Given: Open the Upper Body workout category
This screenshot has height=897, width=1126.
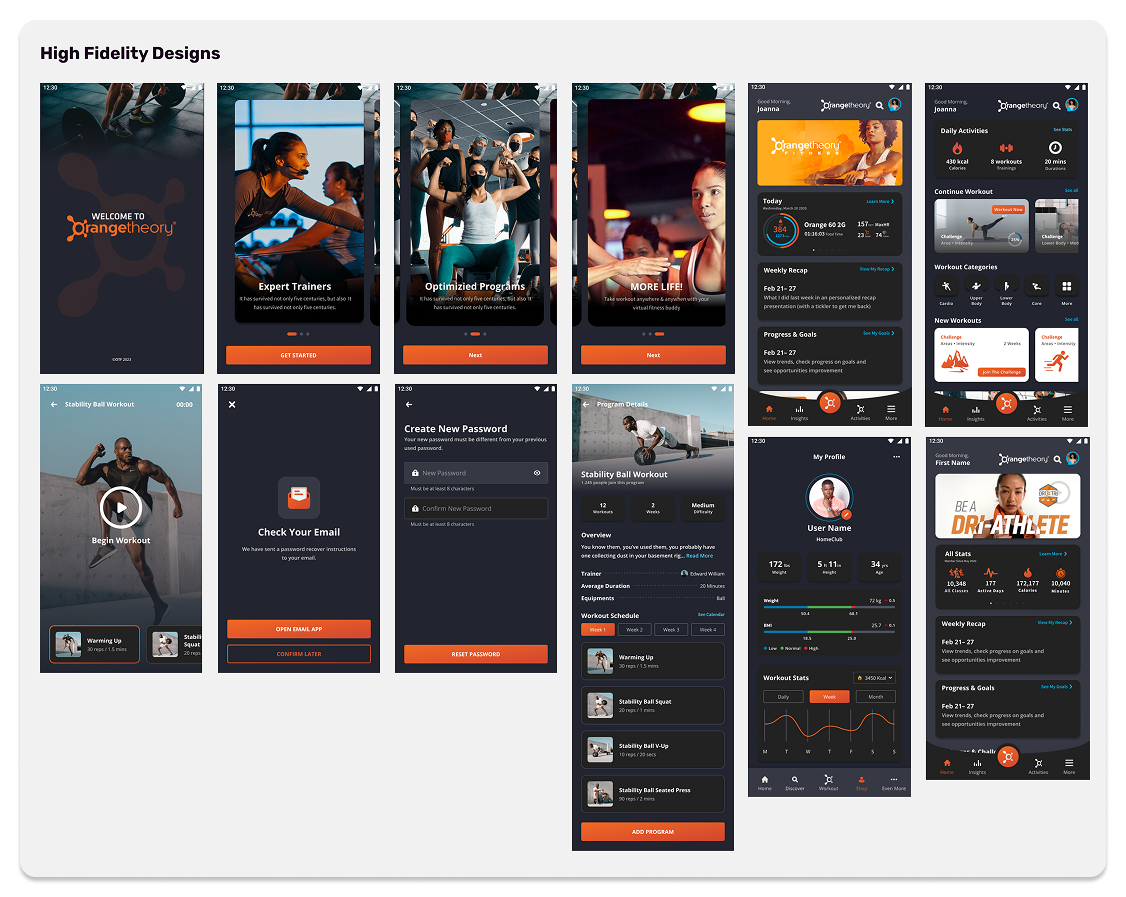Looking at the screenshot, I should pyautogui.click(x=976, y=285).
